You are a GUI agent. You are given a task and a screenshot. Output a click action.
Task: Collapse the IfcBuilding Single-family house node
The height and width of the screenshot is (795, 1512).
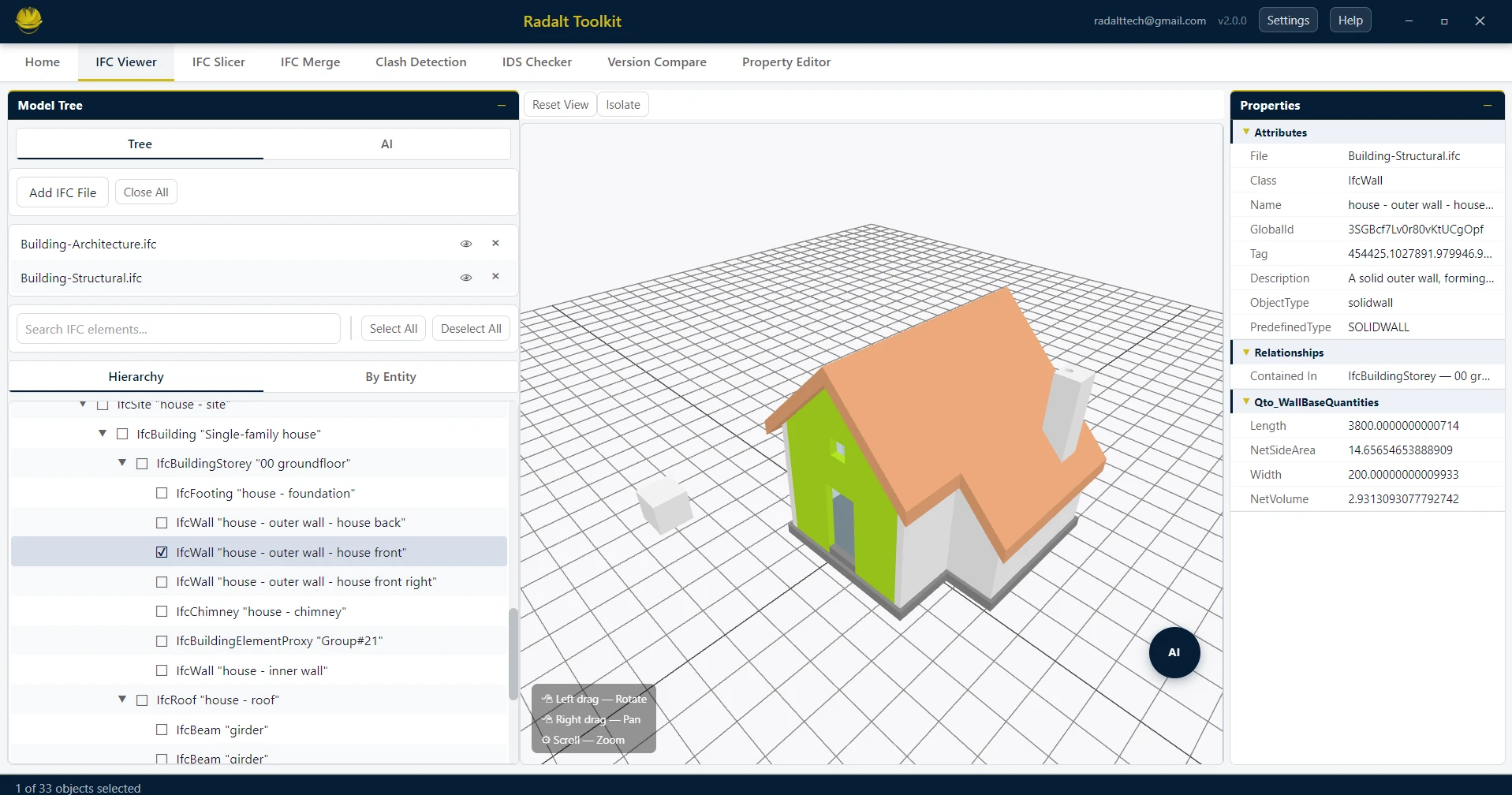[103, 433]
